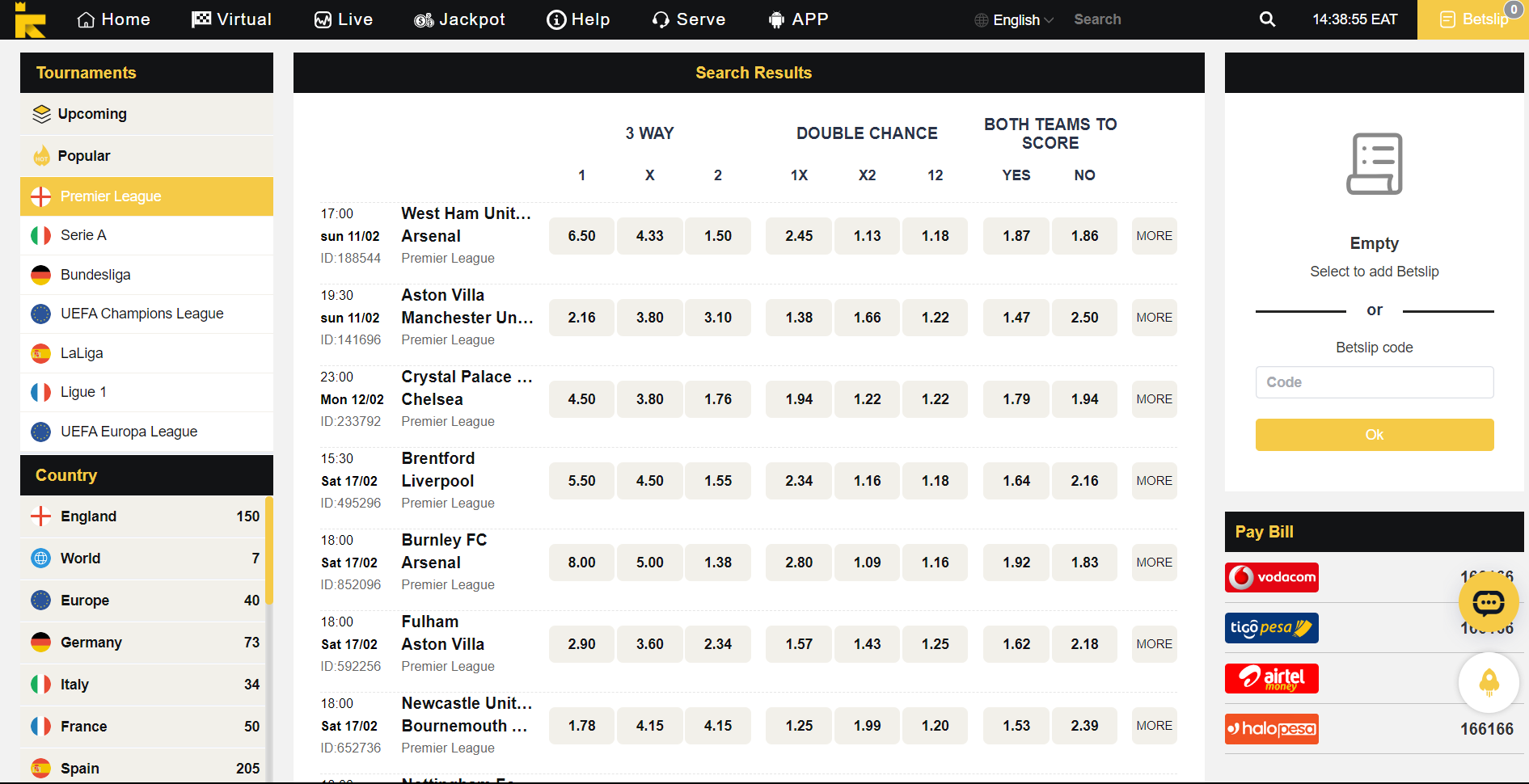Click the Ok betslip code button
The width and height of the screenshot is (1529, 784).
tap(1375, 435)
